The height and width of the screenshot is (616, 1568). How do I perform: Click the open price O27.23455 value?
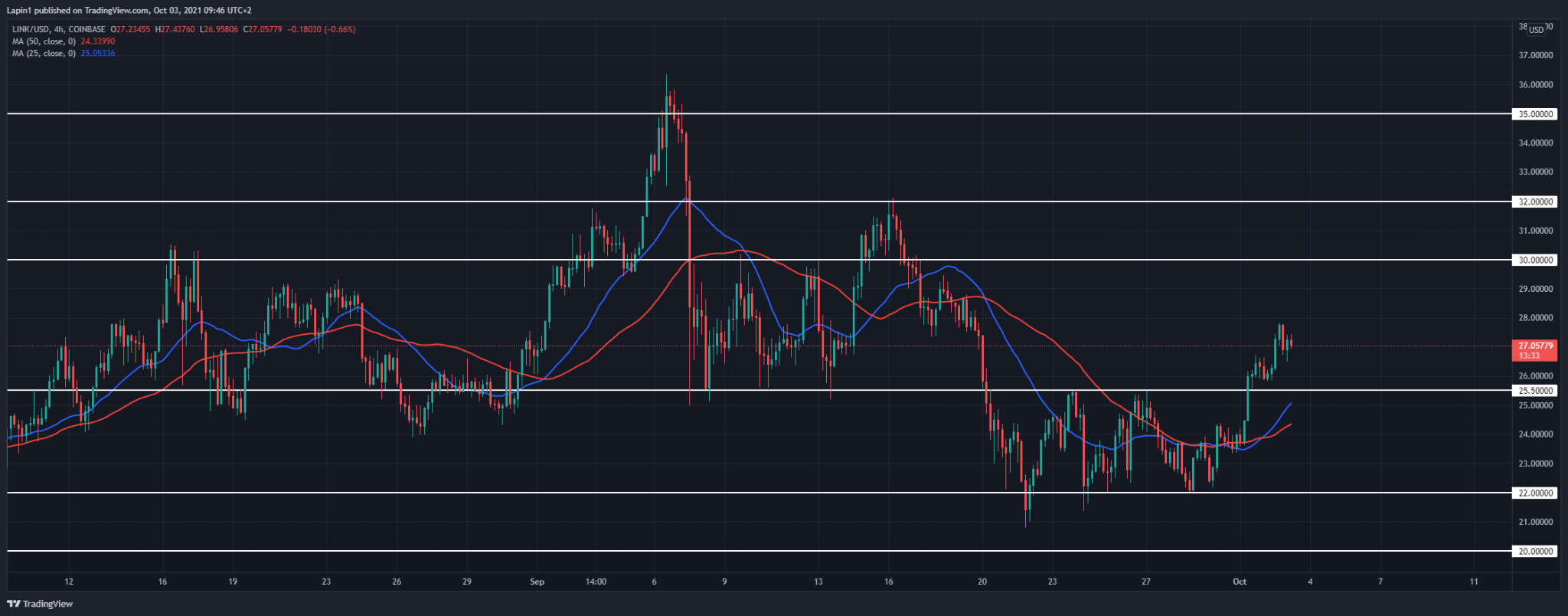pos(130,29)
